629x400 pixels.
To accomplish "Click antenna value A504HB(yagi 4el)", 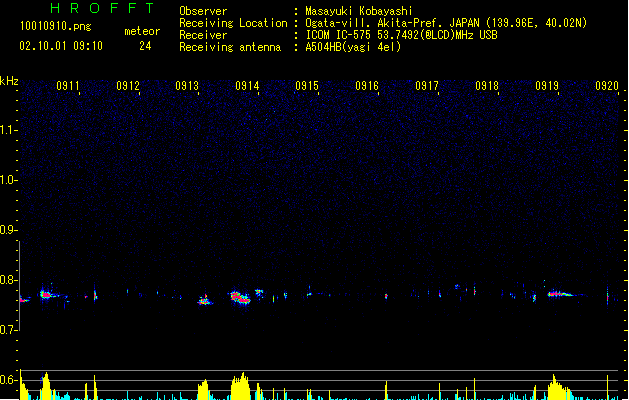I will coord(353,47).
